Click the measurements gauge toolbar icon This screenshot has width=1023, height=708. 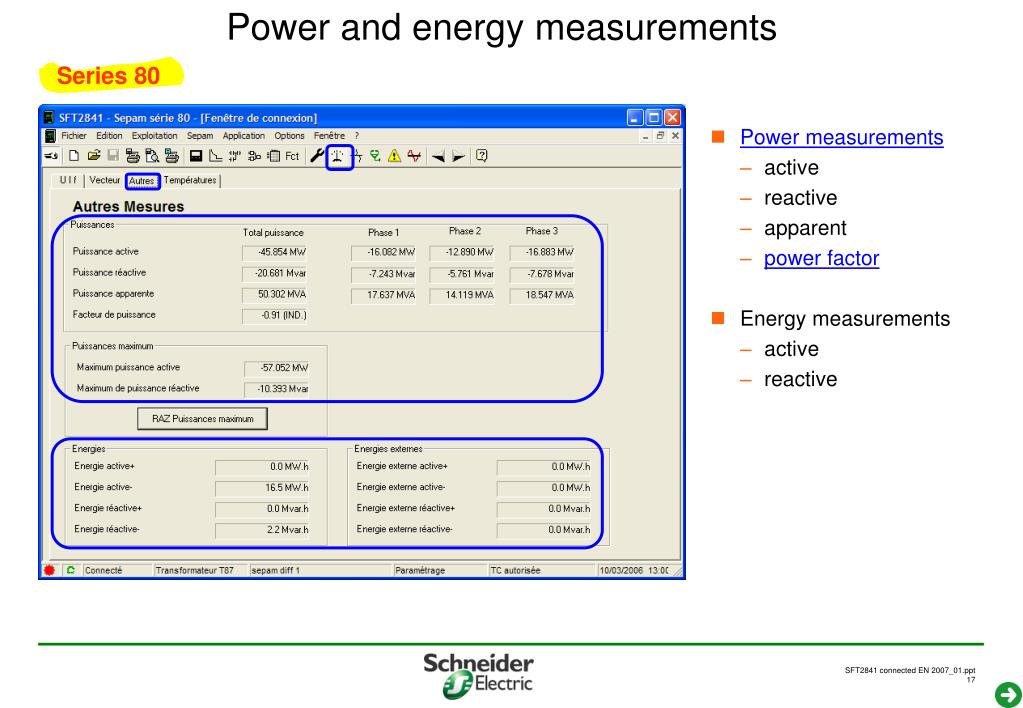point(339,157)
